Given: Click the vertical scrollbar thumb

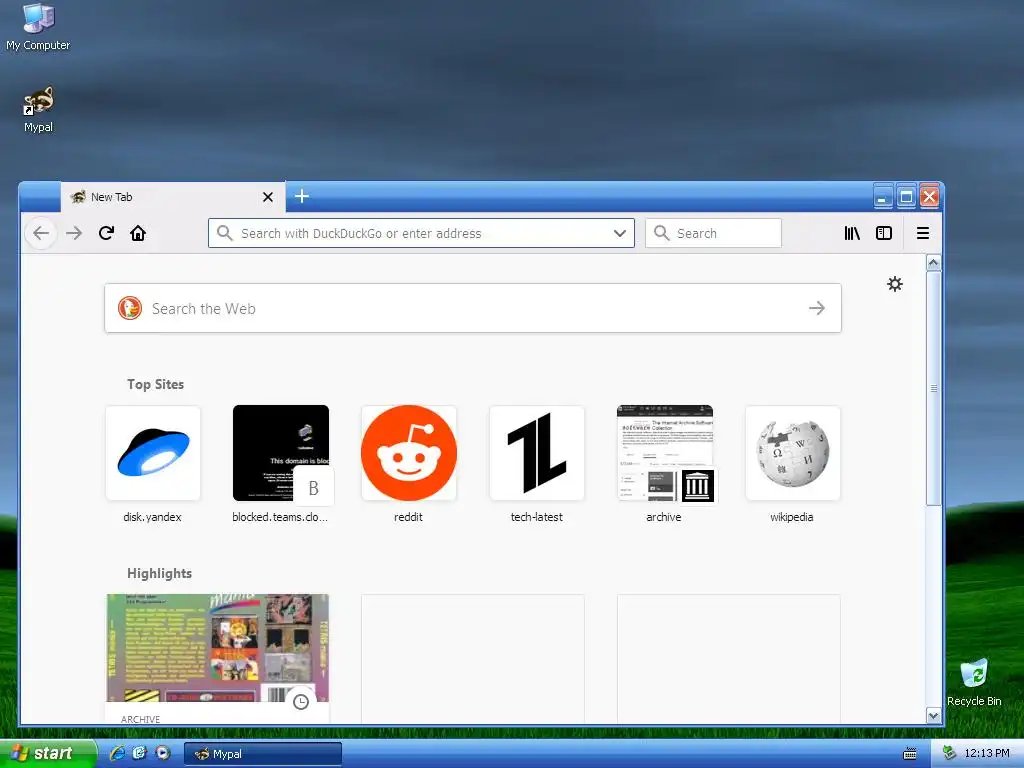Looking at the screenshot, I should pyautogui.click(x=933, y=388).
